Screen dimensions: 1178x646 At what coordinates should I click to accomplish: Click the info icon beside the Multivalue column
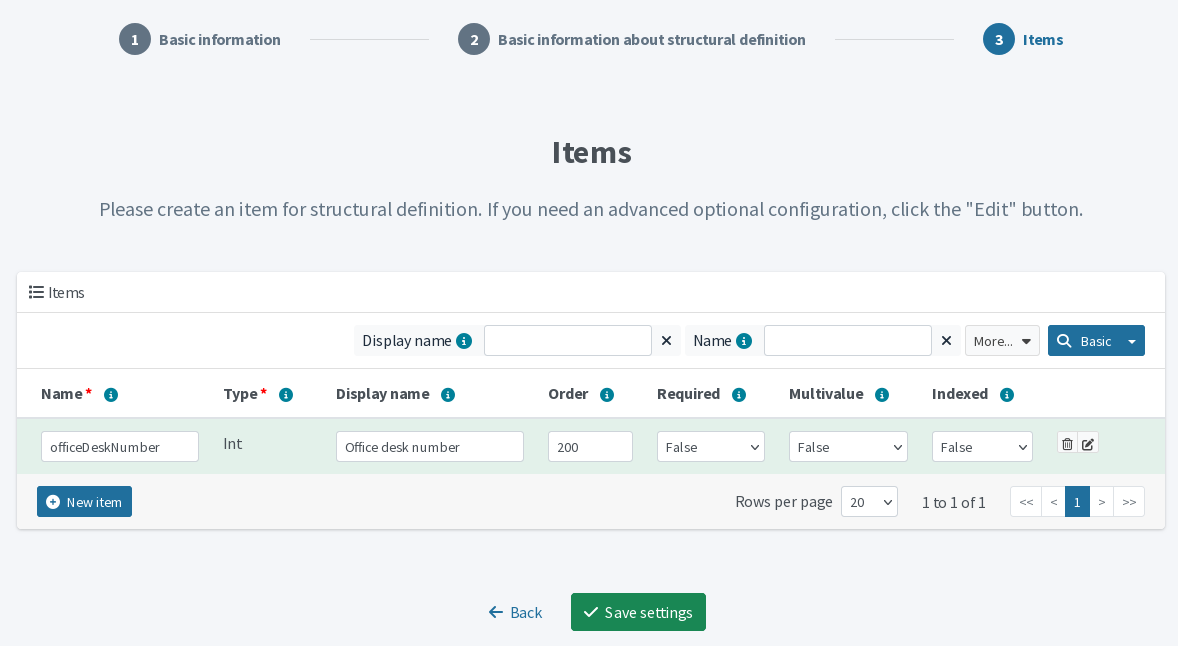click(881, 394)
